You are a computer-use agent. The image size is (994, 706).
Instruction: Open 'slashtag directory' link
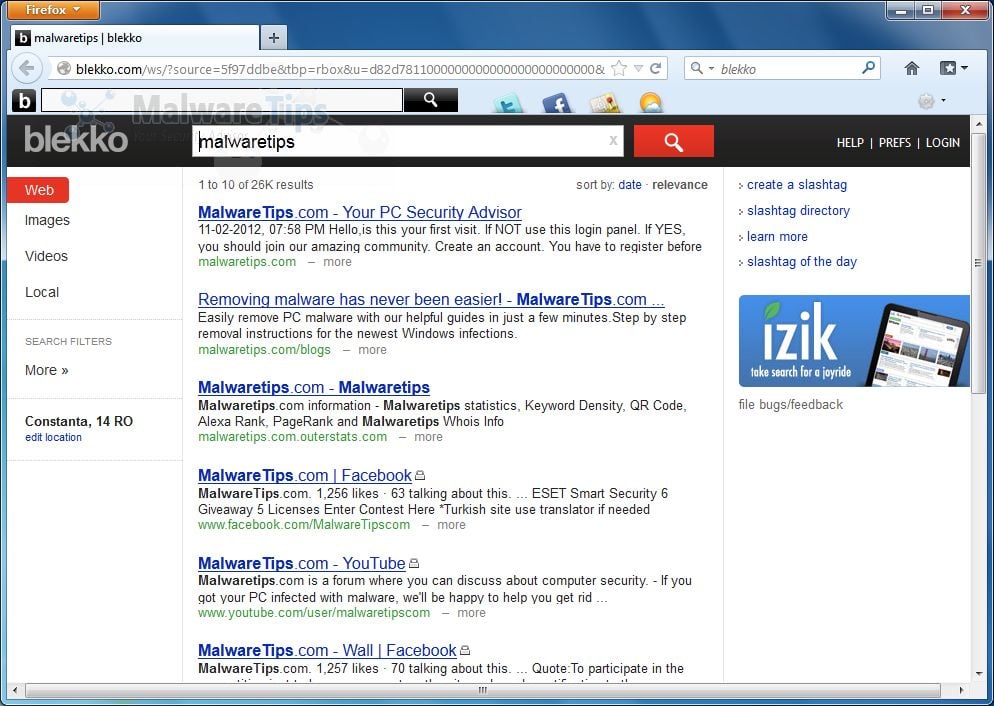(798, 210)
